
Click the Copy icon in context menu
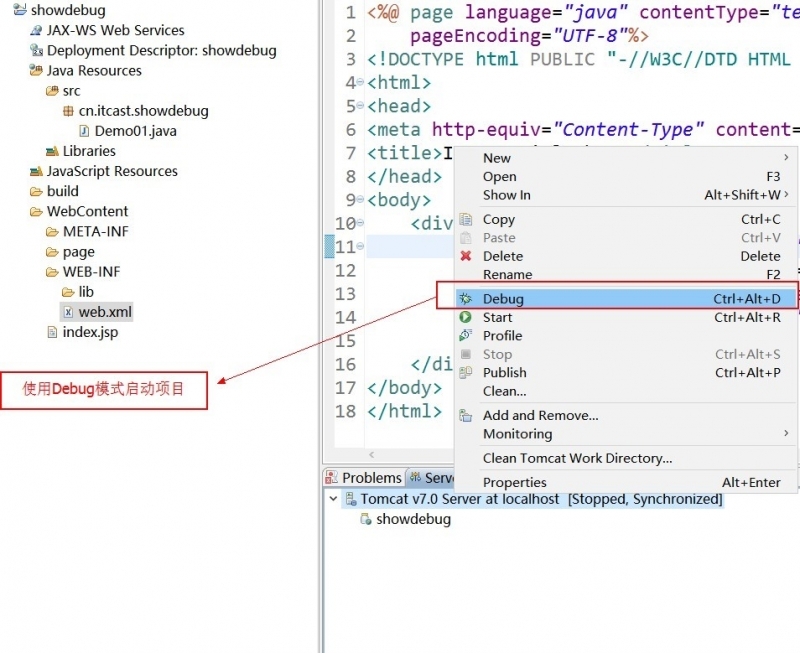tap(465, 219)
